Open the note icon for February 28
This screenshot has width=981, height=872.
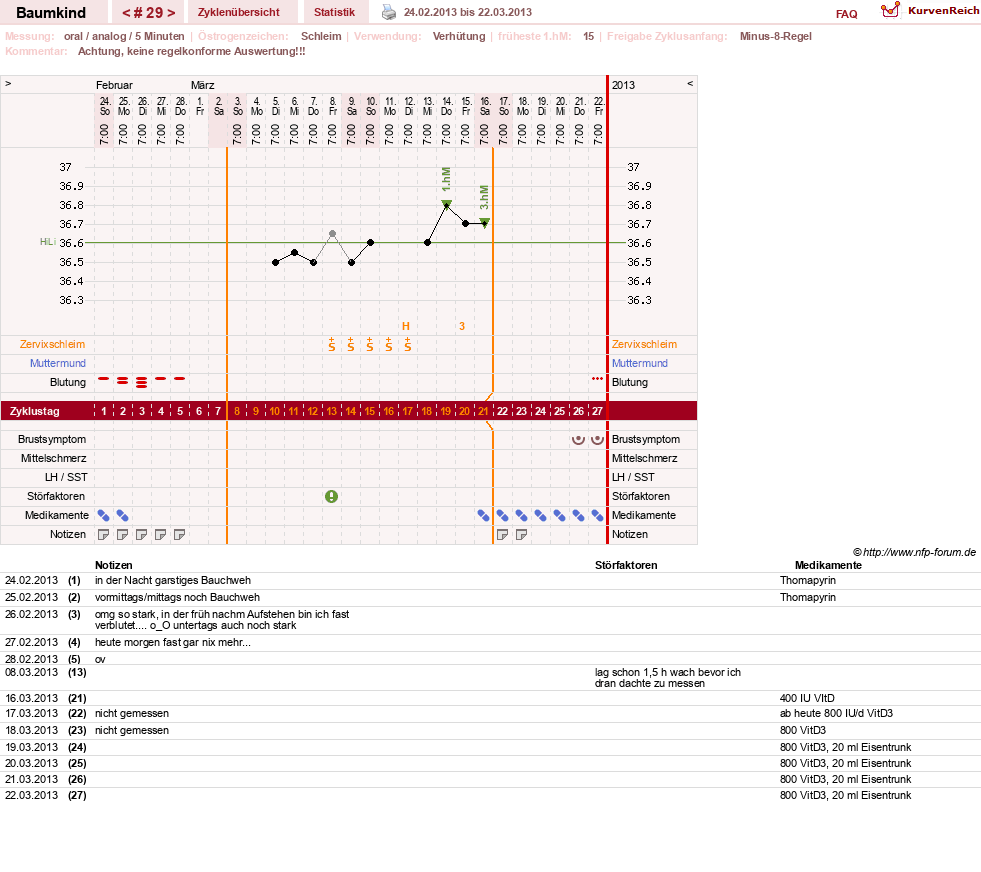coord(180,535)
